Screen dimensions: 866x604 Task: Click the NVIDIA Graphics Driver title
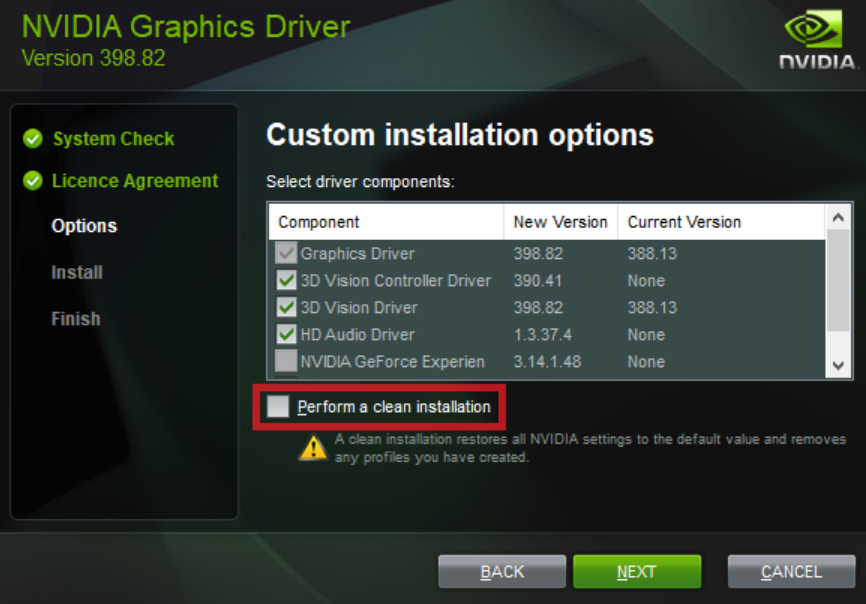[186, 27]
